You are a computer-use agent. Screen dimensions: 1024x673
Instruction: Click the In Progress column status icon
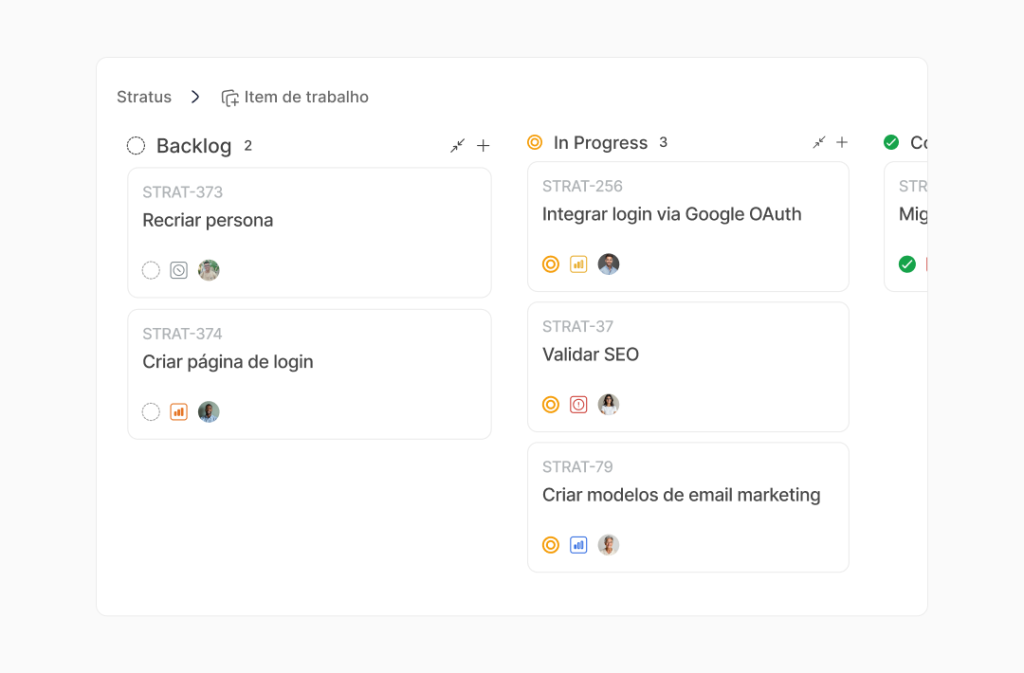point(535,143)
